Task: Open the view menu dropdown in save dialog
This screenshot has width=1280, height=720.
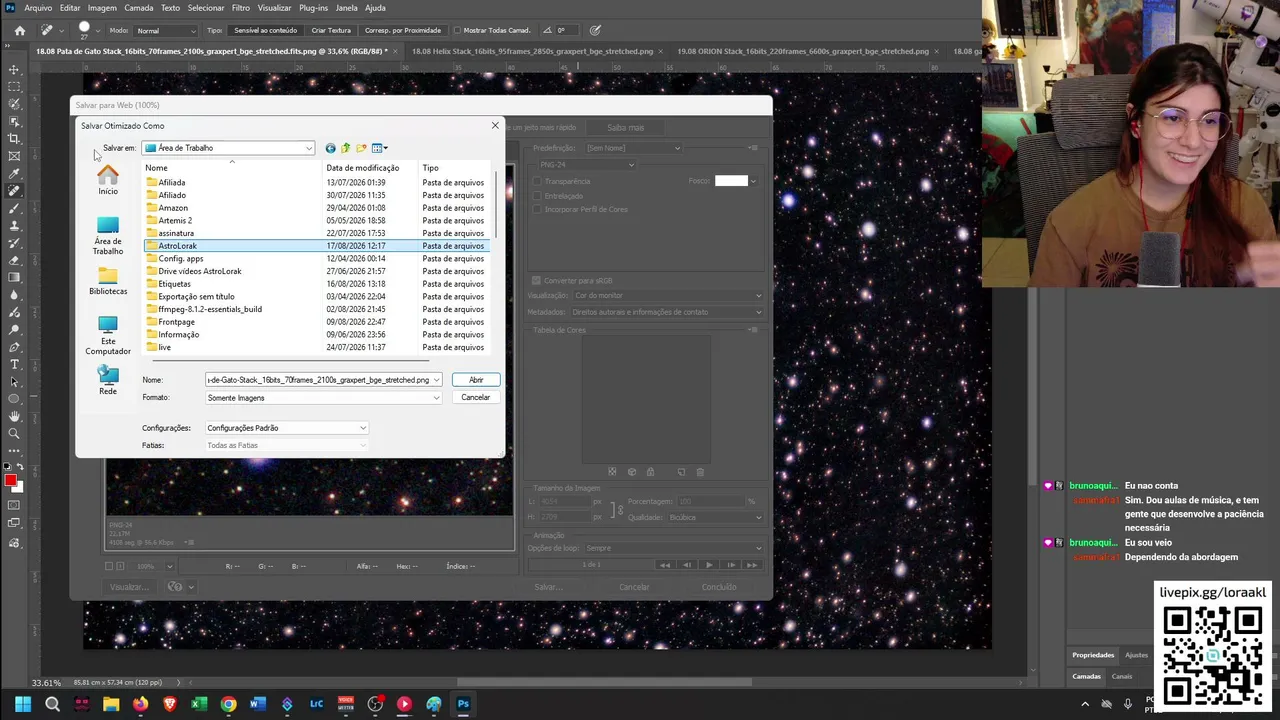Action: tap(380, 148)
